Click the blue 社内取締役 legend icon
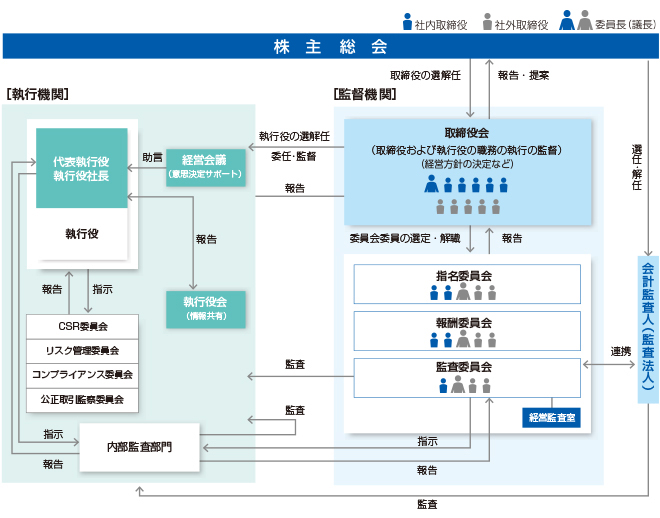Image resolution: width=660 pixels, height=518 pixels. pyautogui.click(x=407, y=20)
